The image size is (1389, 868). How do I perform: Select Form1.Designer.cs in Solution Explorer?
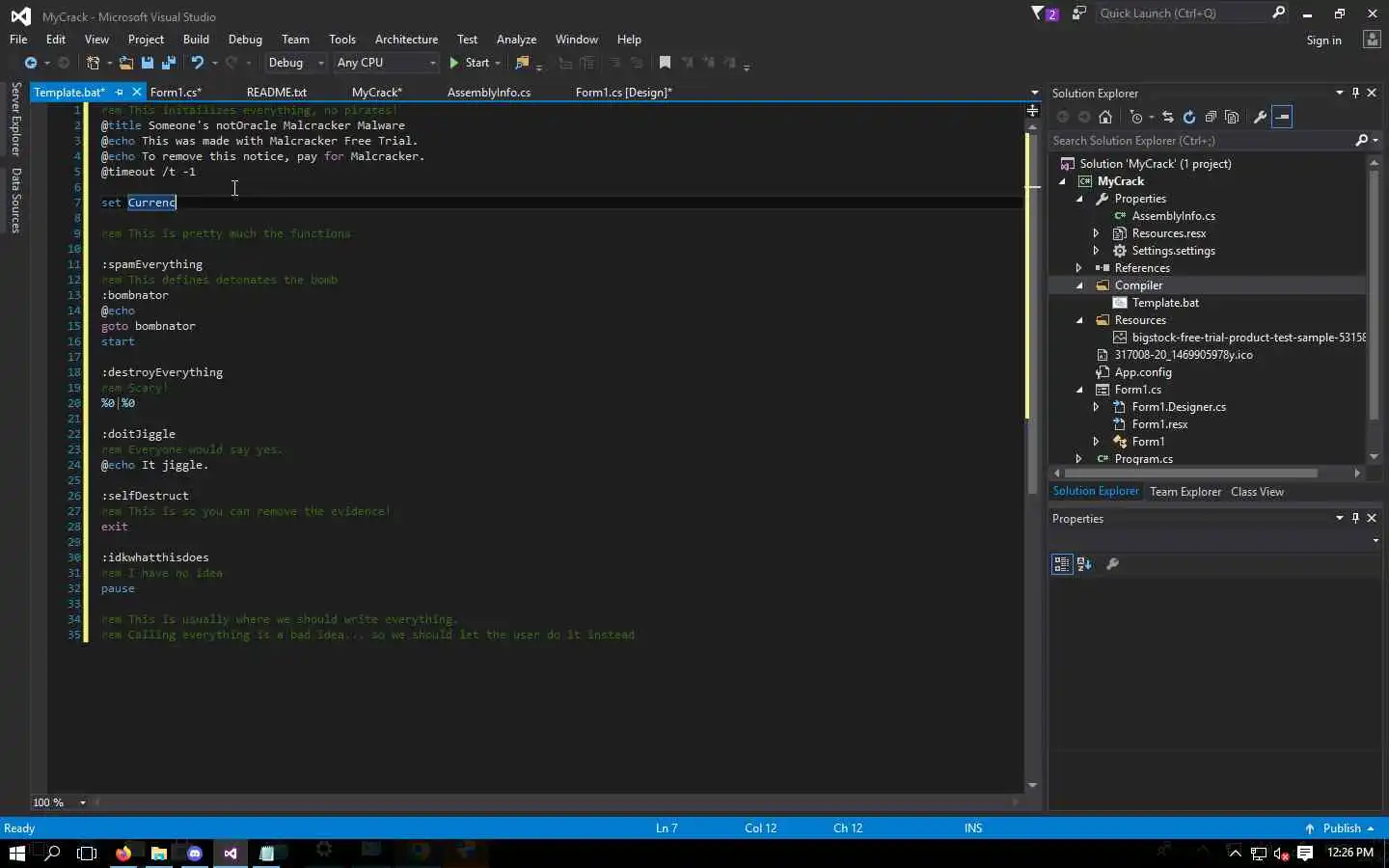pyautogui.click(x=1179, y=407)
